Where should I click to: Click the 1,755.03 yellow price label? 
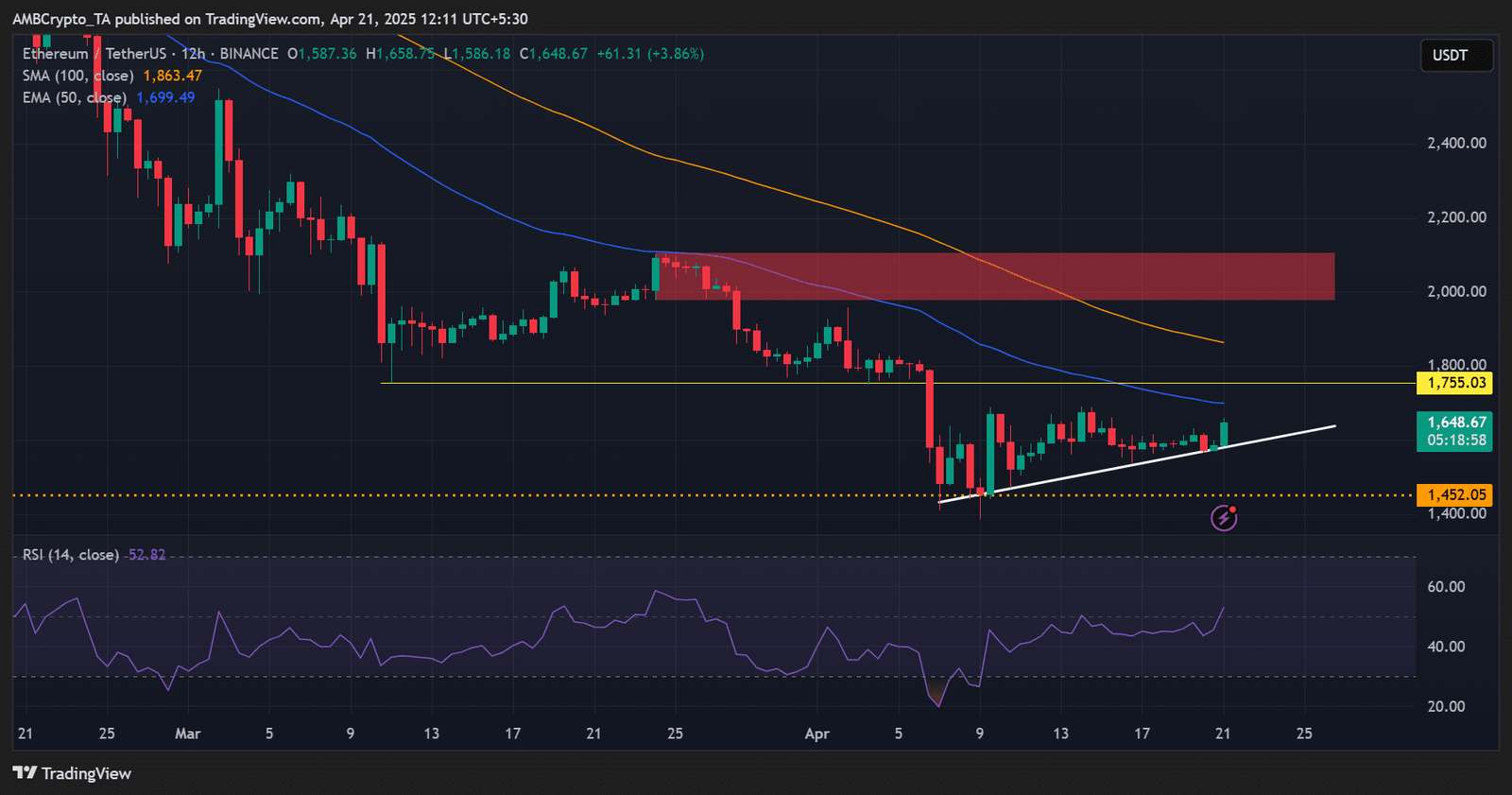[x=1456, y=383]
